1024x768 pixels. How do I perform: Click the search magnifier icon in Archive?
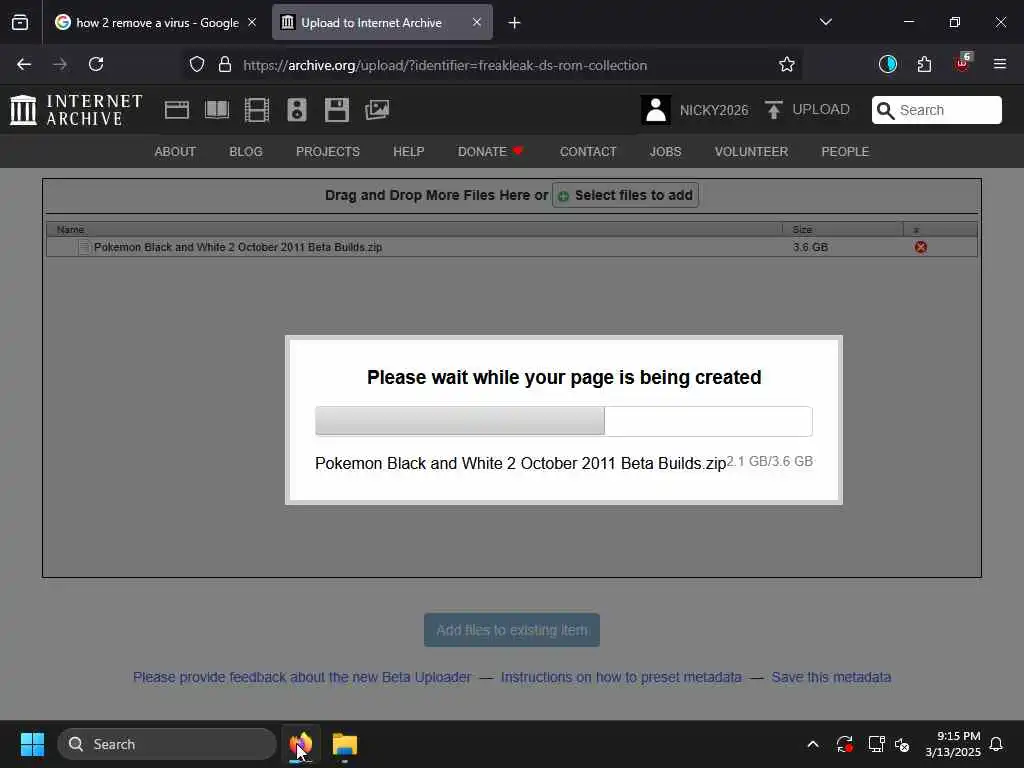point(885,110)
